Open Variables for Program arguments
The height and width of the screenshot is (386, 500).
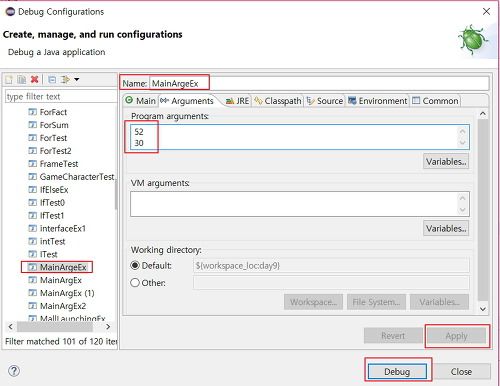[446, 162]
